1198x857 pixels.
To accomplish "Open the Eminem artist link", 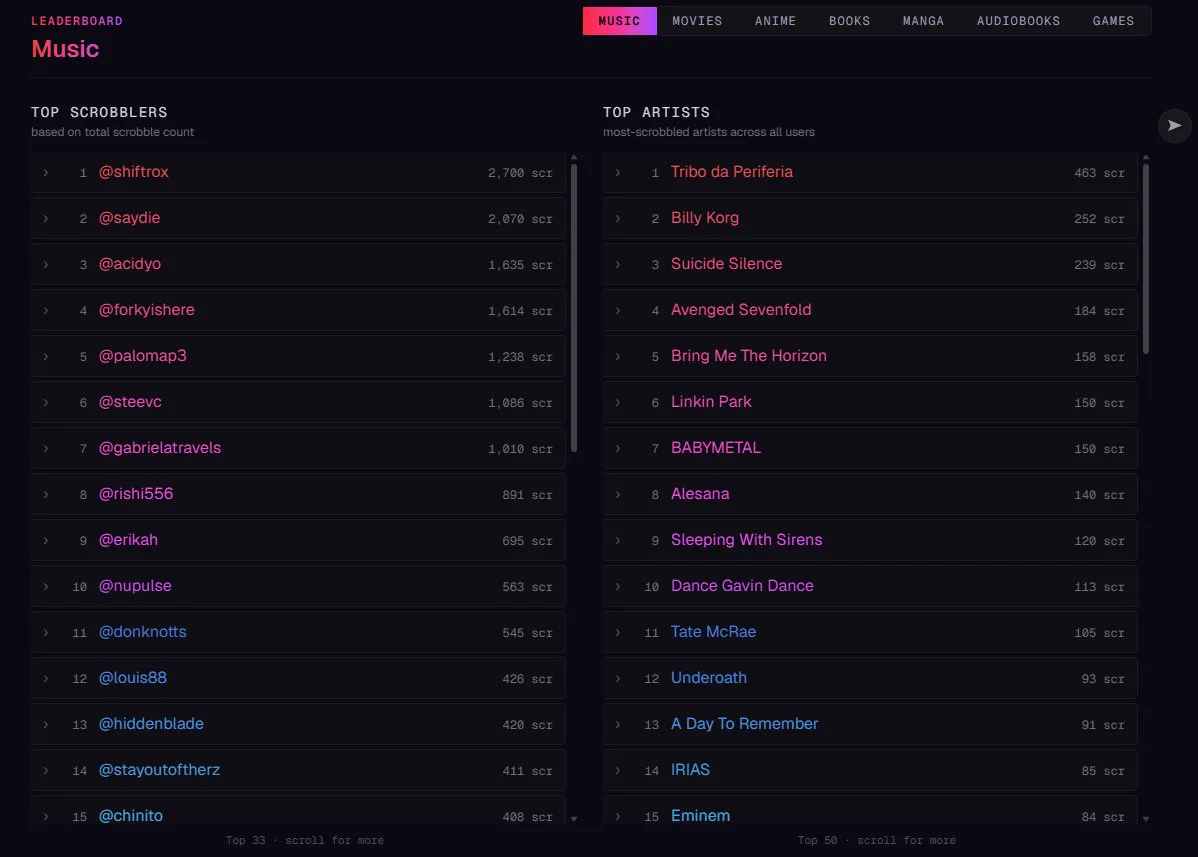I will [701, 815].
